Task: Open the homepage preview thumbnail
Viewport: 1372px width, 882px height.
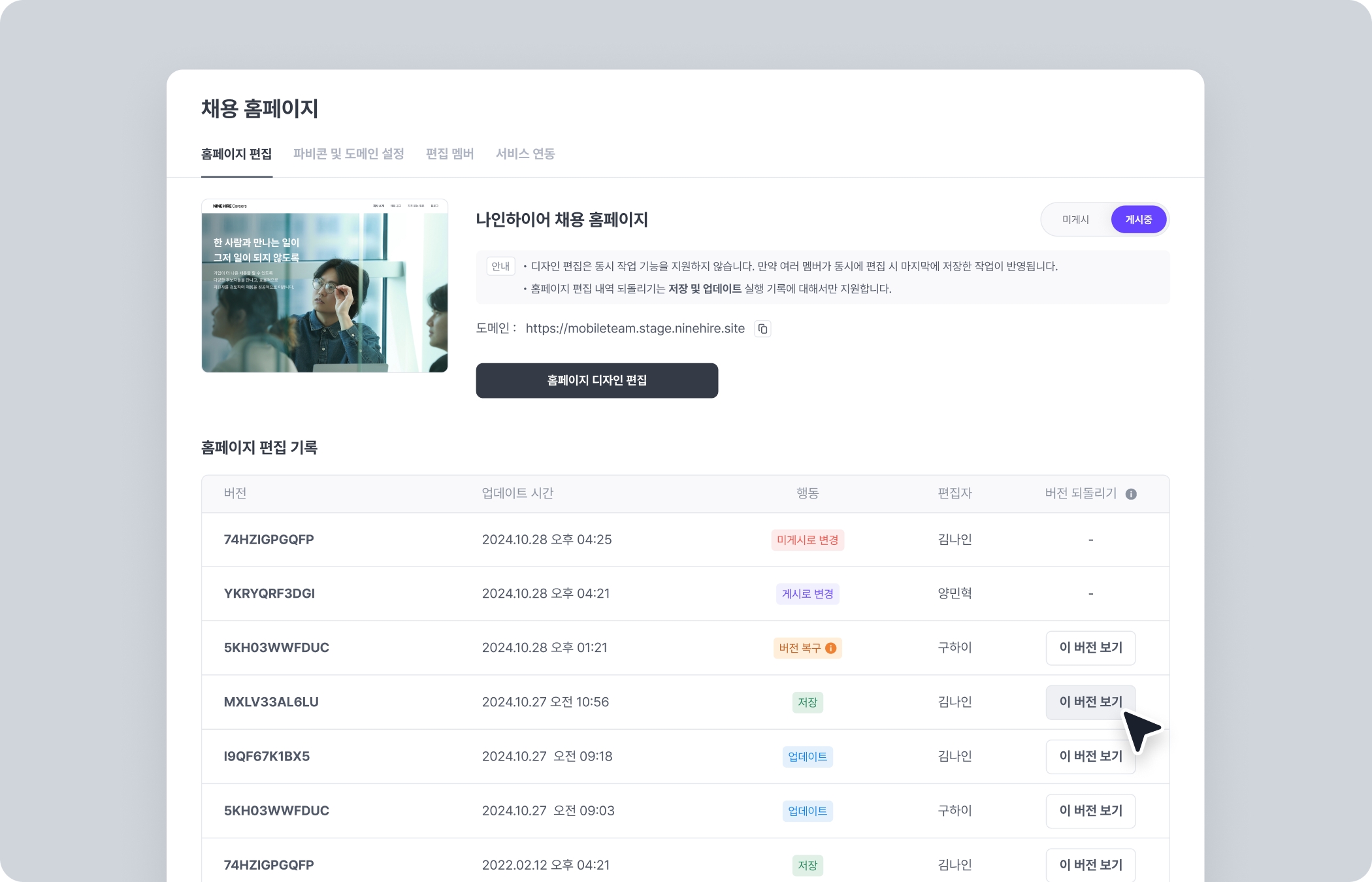Action: (x=325, y=286)
